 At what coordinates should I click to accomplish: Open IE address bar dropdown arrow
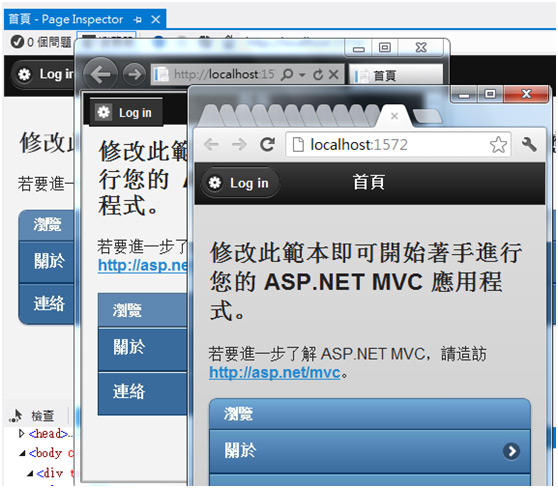point(302,75)
